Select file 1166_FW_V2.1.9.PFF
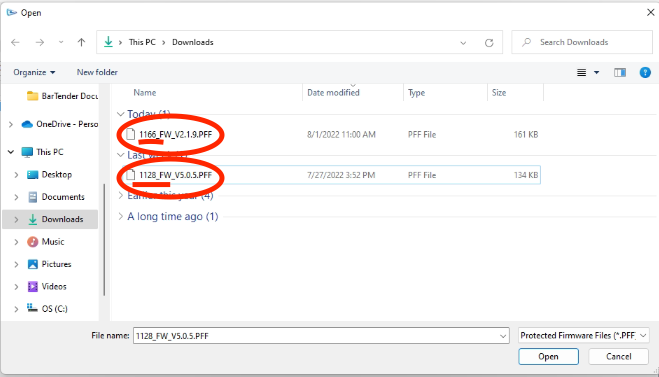This screenshot has height=377, width=659. pos(176,134)
